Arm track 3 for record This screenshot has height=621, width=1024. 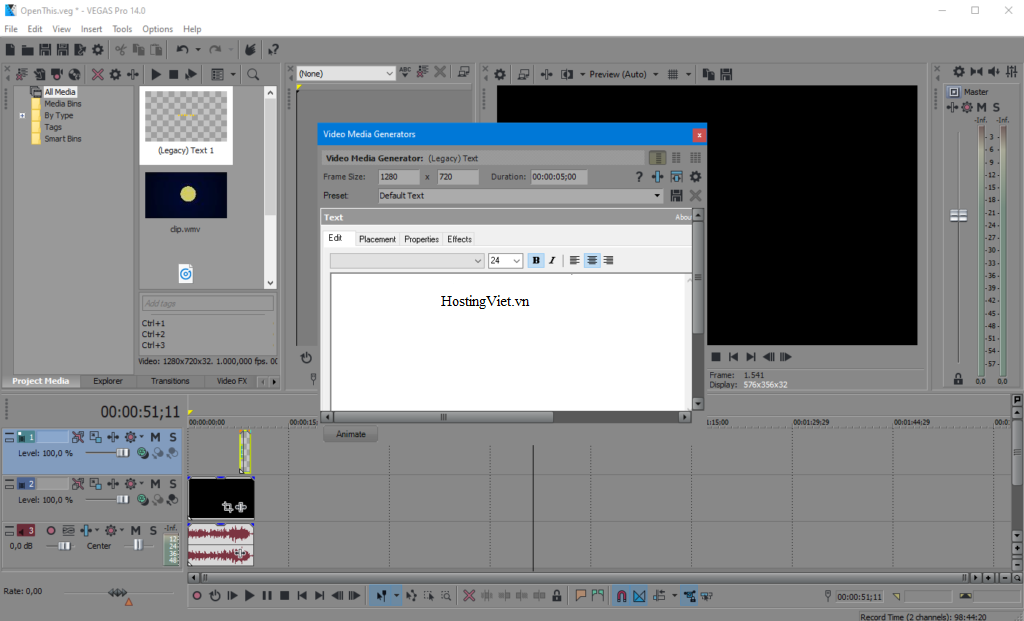coord(51,530)
